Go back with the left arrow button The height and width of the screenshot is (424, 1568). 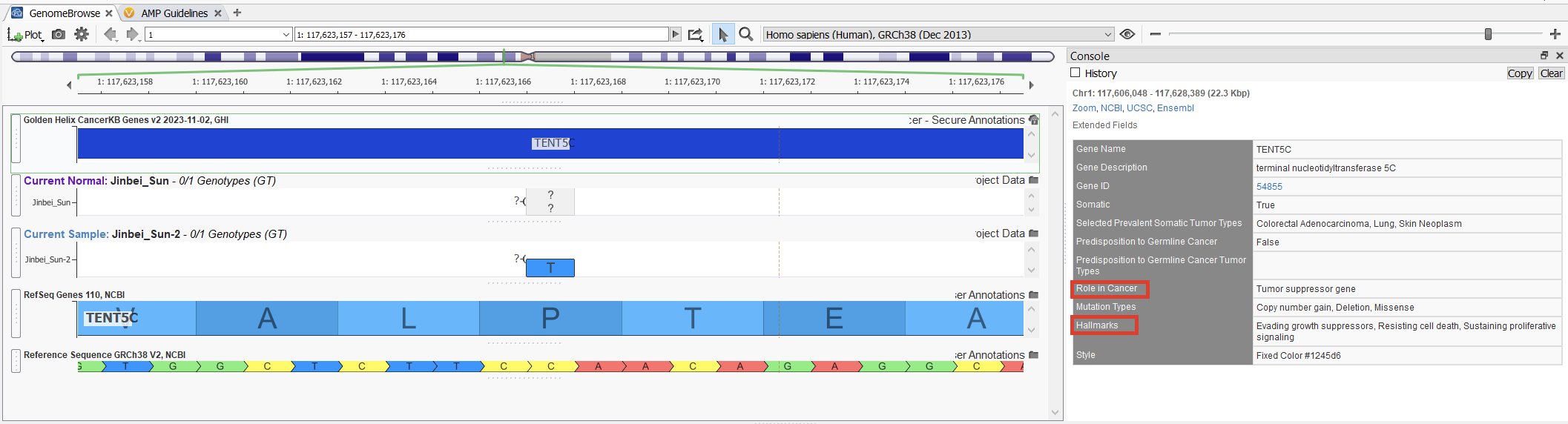(x=111, y=34)
